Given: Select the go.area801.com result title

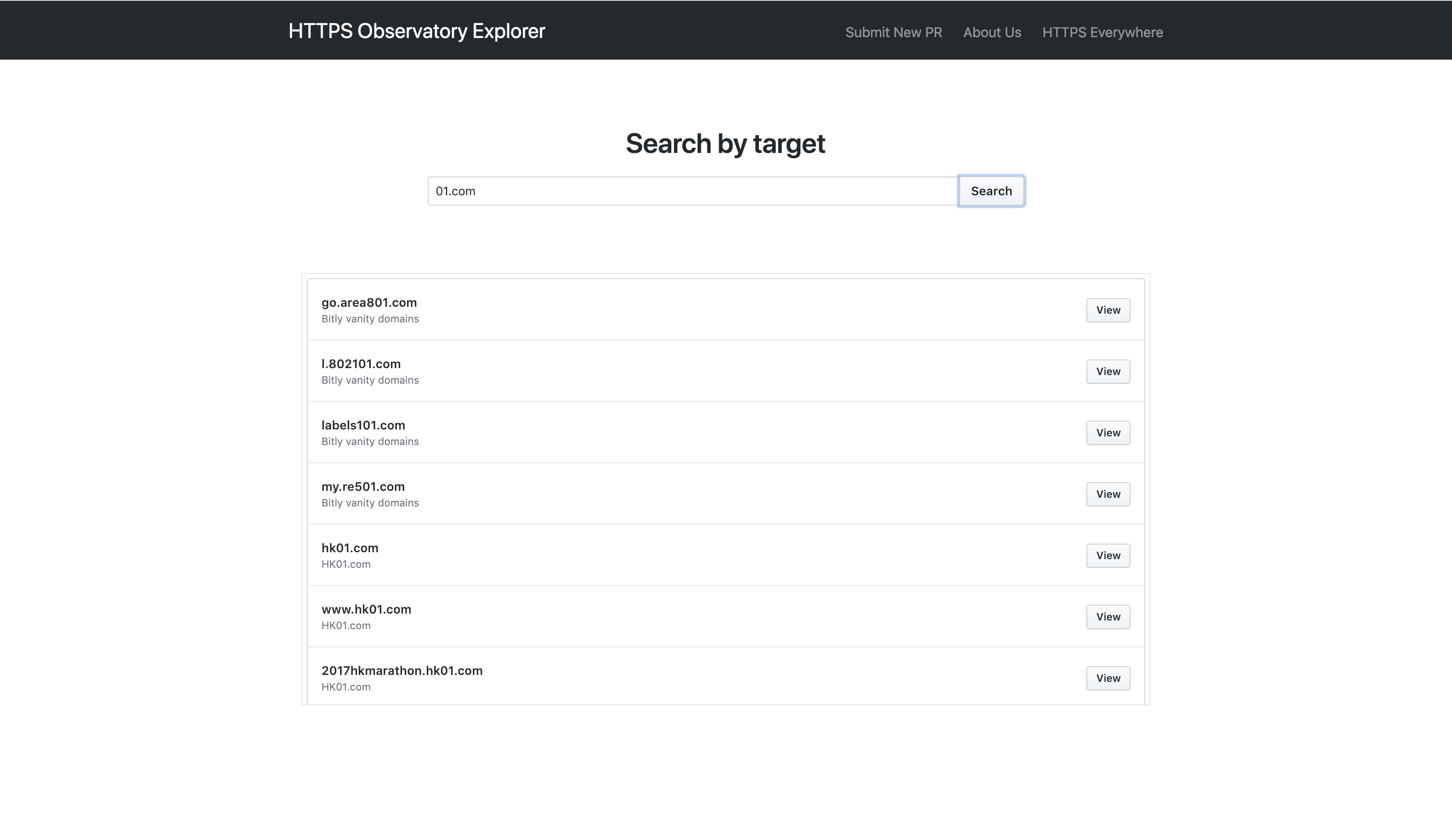Looking at the screenshot, I should coord(369,302).
